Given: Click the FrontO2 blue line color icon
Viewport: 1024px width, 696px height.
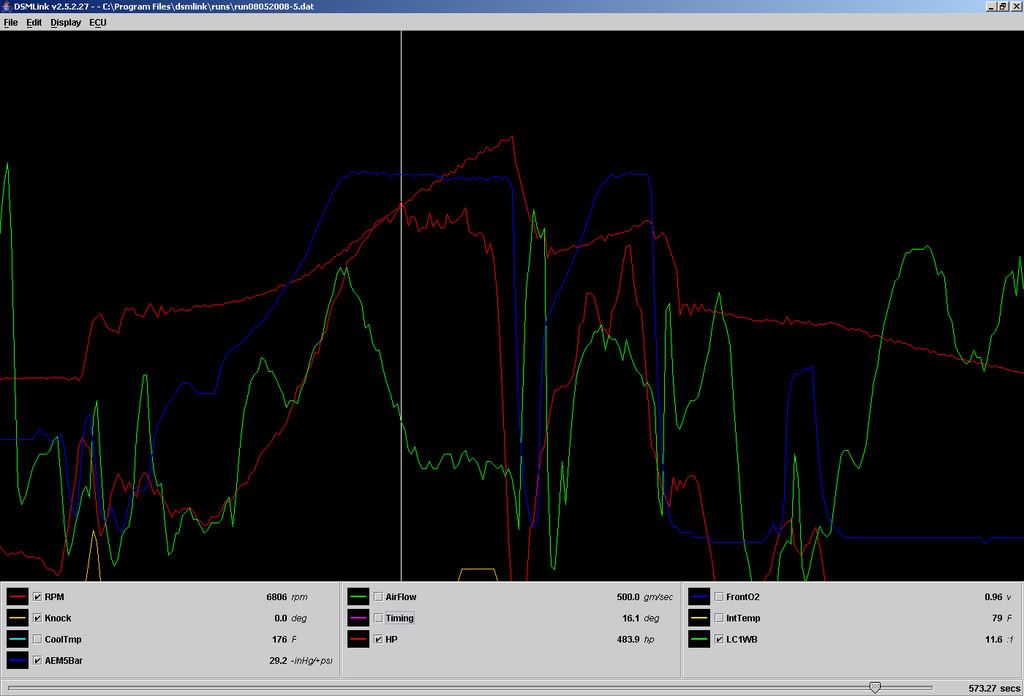Looking at the screenshot, I should tap(699, 597).
